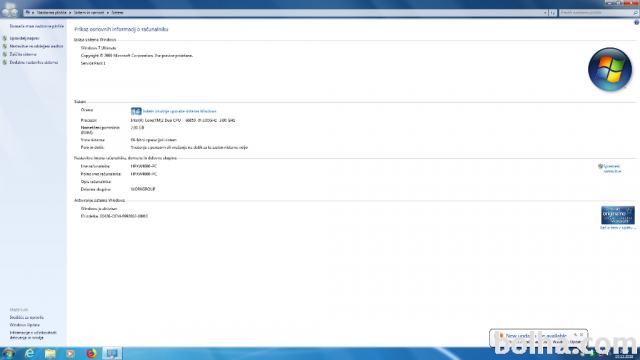Click the WORKGROUP value text
The height and width of the screenshot is (360, 640).
pos(143,189)
